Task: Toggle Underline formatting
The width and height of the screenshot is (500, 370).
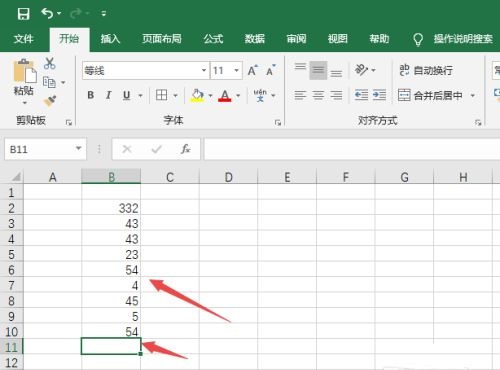Action: pyautogui.click(x=126, y=95)
